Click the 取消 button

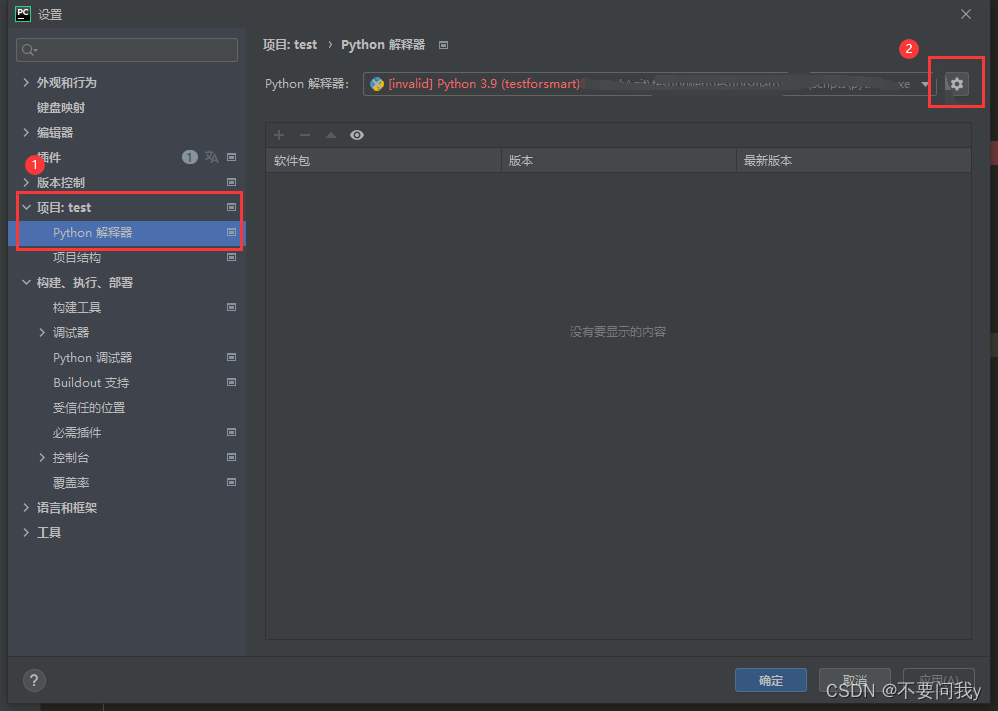854,680
